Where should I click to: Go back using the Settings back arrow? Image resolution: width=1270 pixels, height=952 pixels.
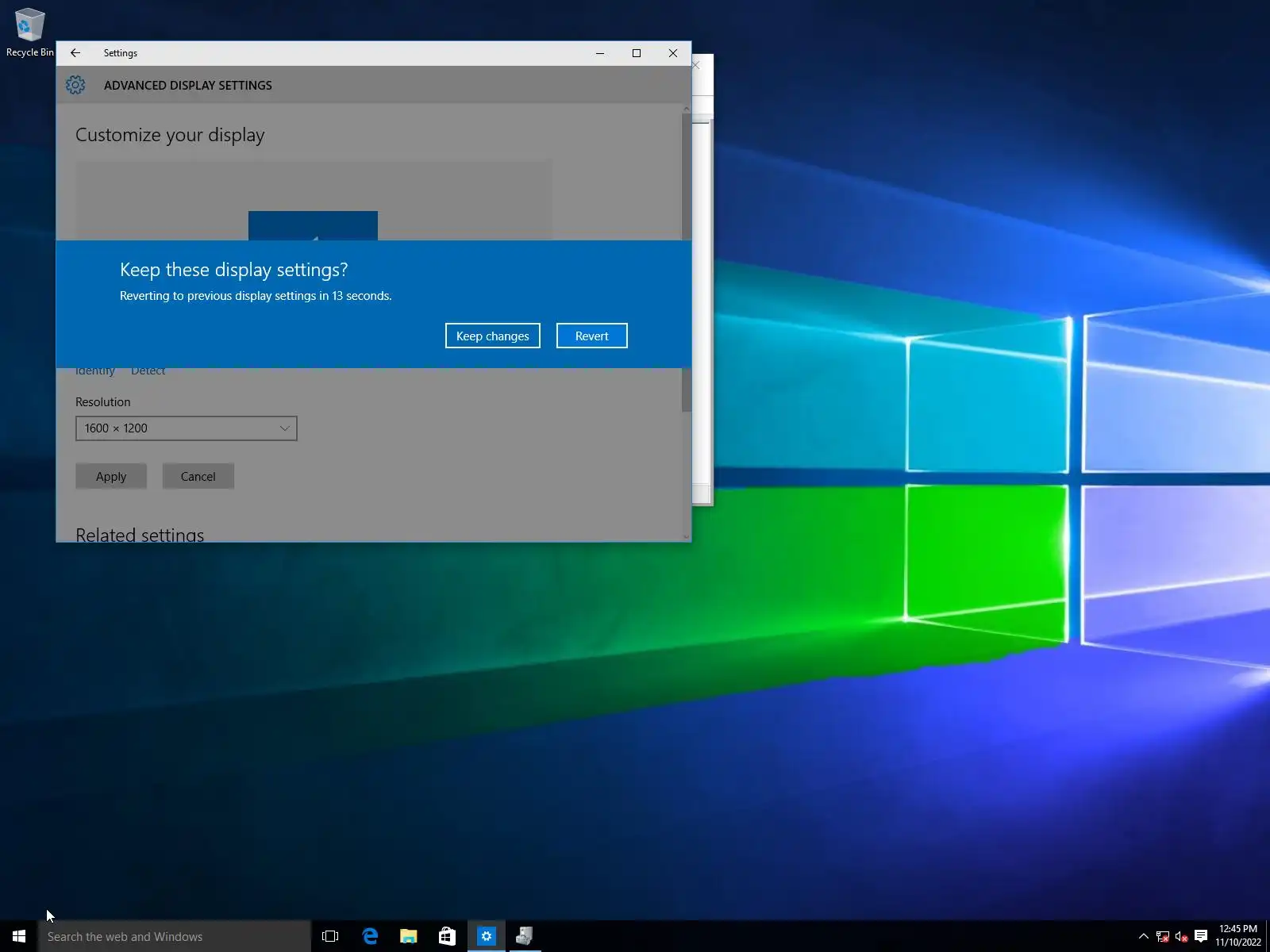(x=75, y=53)
